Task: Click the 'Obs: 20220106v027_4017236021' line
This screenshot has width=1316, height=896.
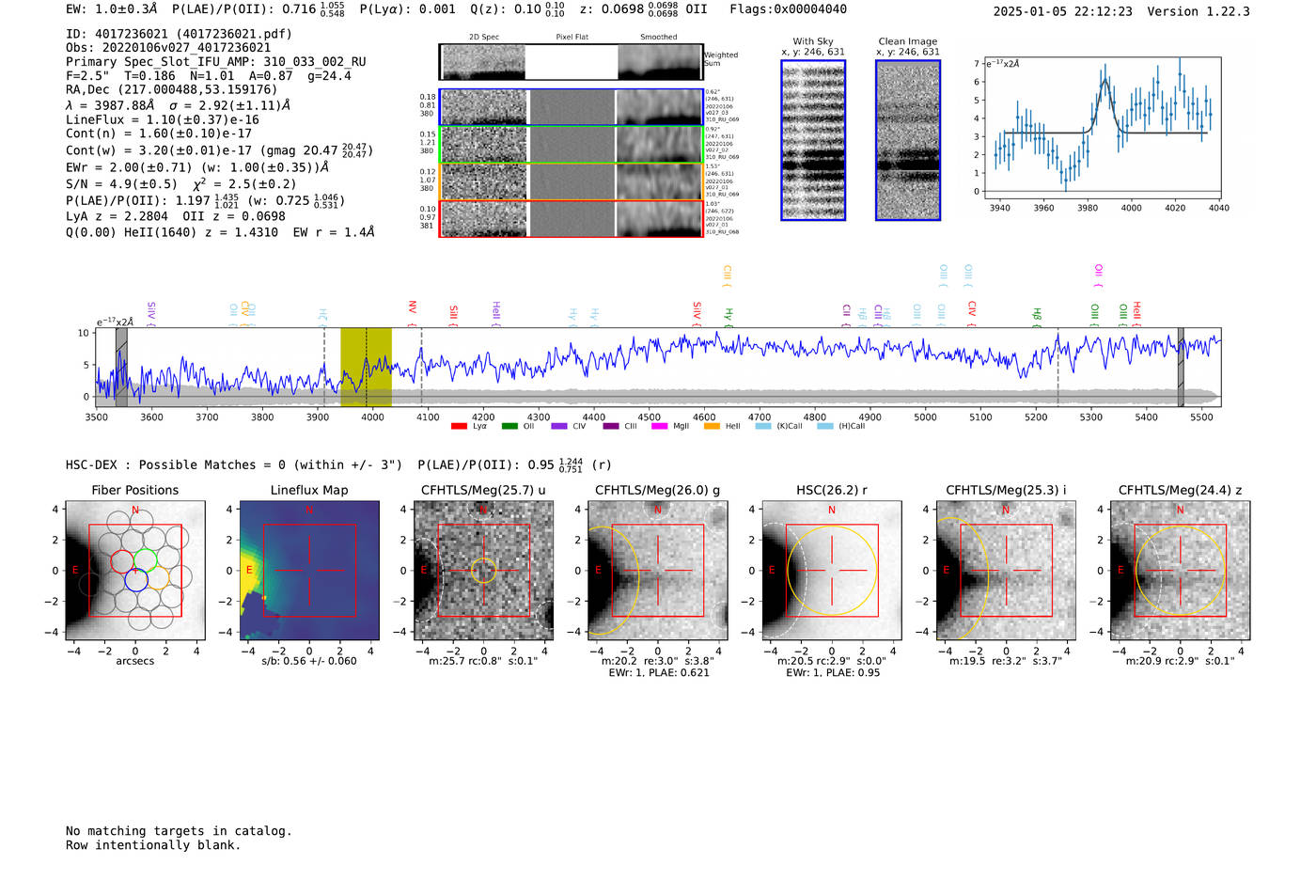Action: (168, 48)
